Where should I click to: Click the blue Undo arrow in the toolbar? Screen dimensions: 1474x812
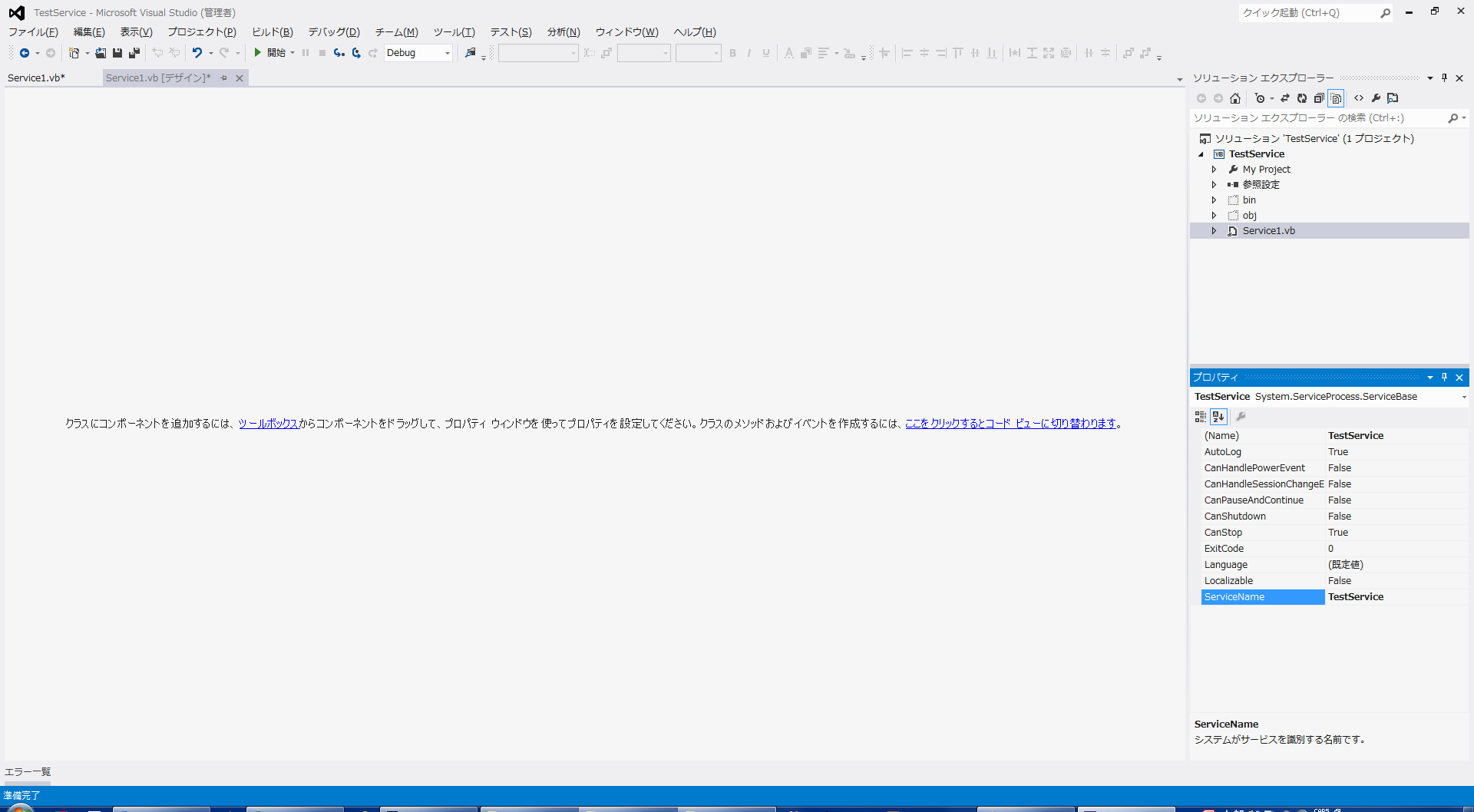point(197,53)
